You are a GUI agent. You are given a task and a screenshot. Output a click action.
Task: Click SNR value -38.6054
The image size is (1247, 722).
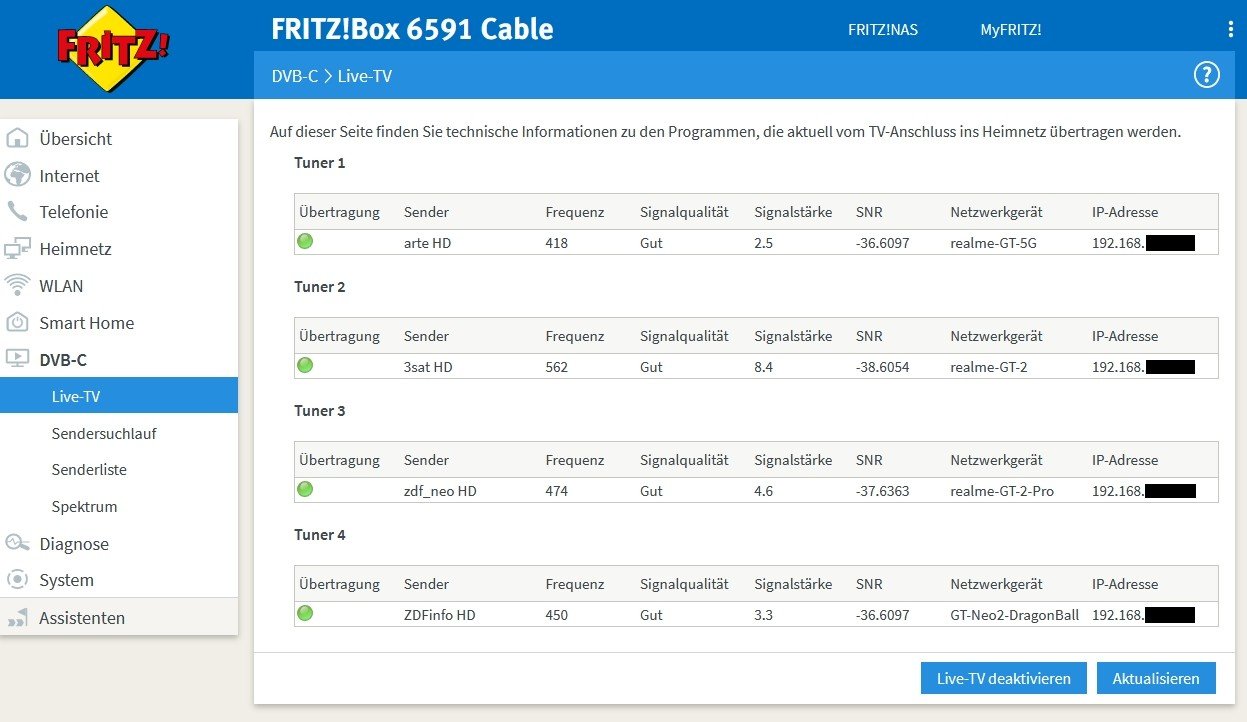(883, 367)
